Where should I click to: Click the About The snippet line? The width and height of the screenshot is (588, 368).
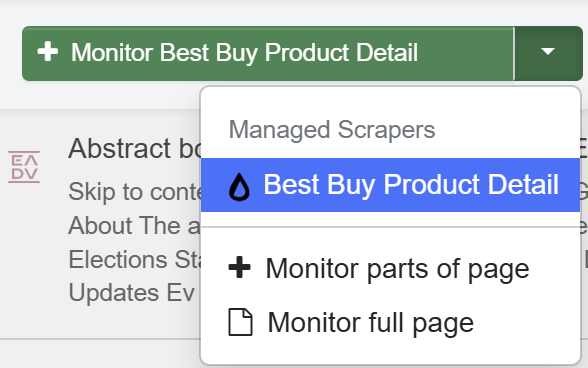click(135, 225)
